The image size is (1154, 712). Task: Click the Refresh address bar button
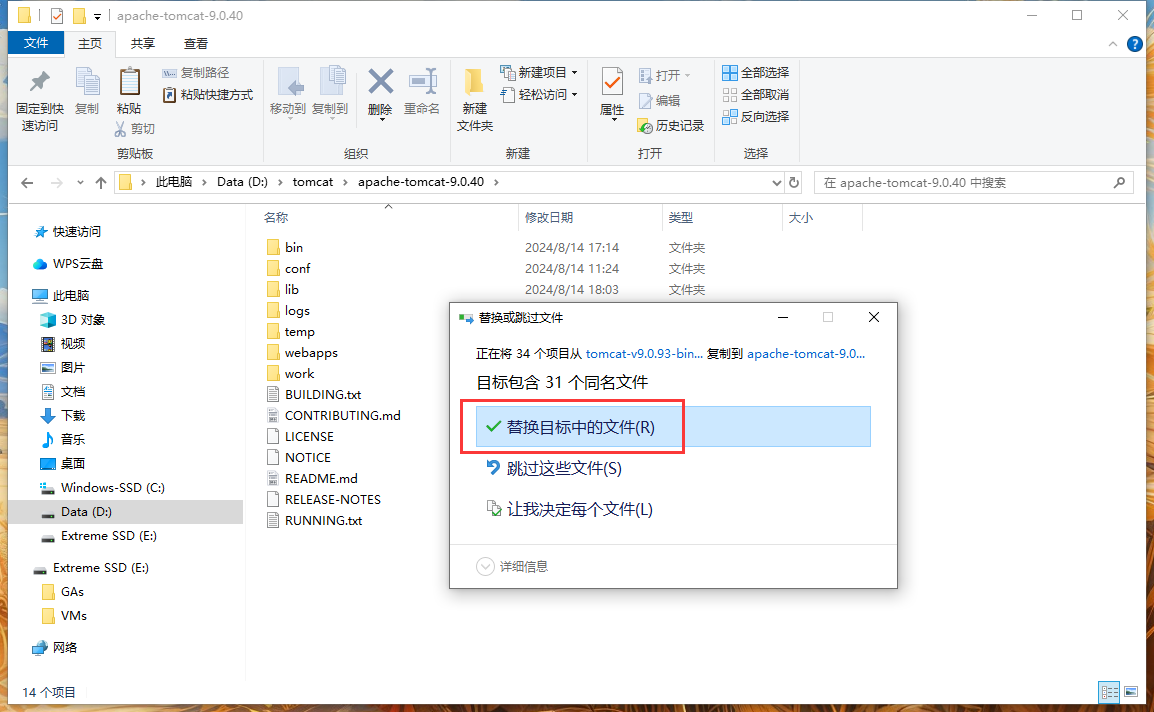click(794, 183)
